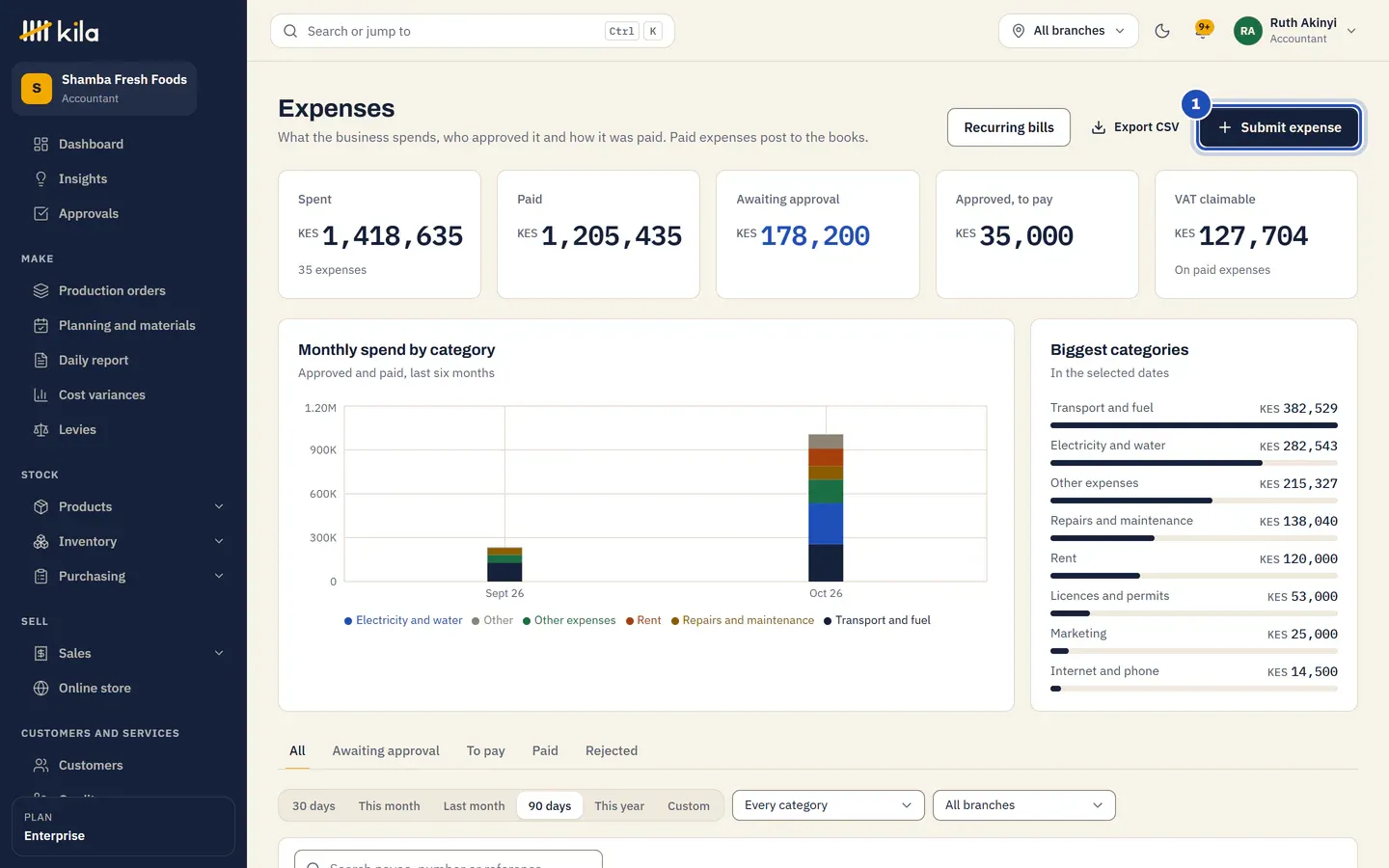The image size is (1389, 868).
Task: Click the Oct 26 stacked bar
Action: 826,507
